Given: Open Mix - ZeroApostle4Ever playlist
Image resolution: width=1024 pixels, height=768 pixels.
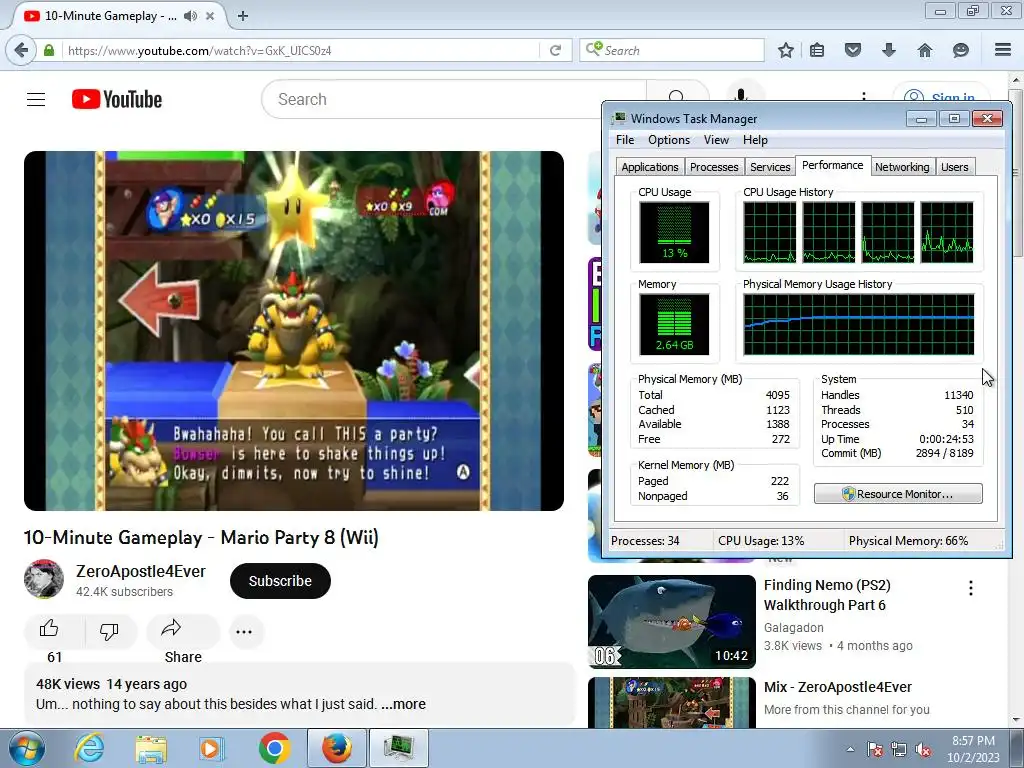Looking at the screenshot, I should (x=838, y=687).
